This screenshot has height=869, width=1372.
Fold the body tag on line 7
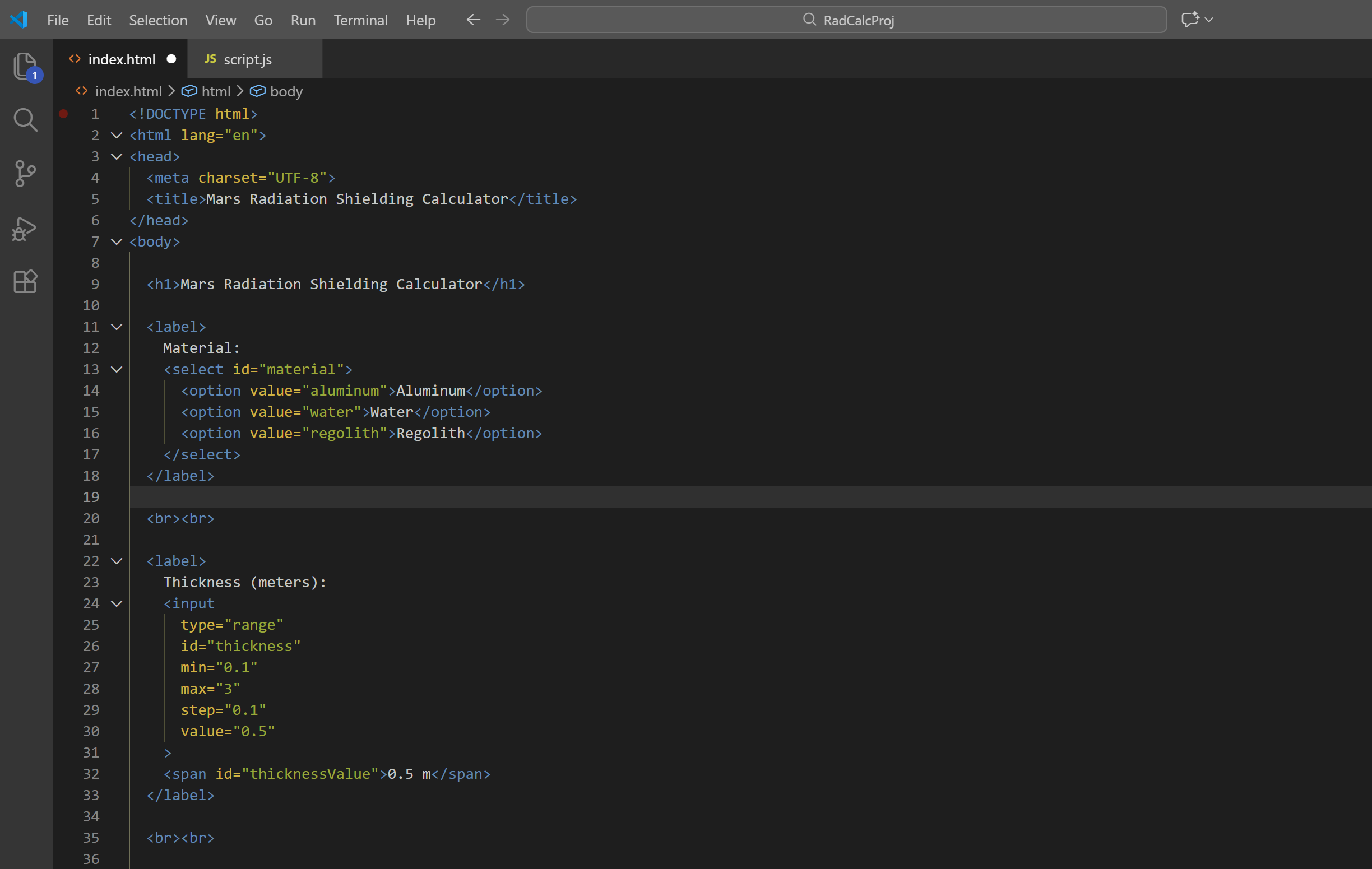[117, 242]
